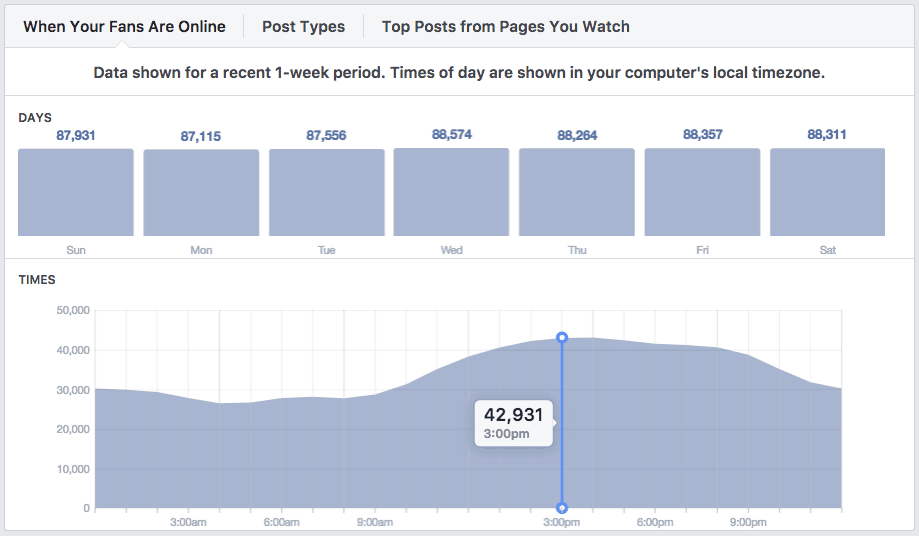Image resolution: width=919 pixels, height=536 pixels.
Task: Click the 6:00am label on time axis
Action: [x=281, y=522]
